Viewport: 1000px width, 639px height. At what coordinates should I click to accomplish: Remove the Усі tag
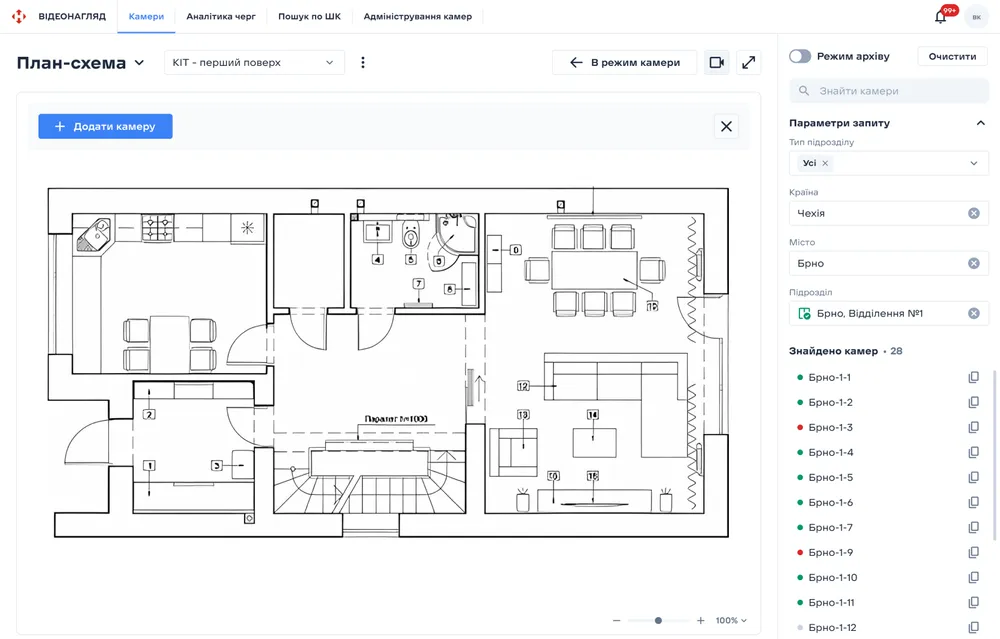tap(825, 163)
